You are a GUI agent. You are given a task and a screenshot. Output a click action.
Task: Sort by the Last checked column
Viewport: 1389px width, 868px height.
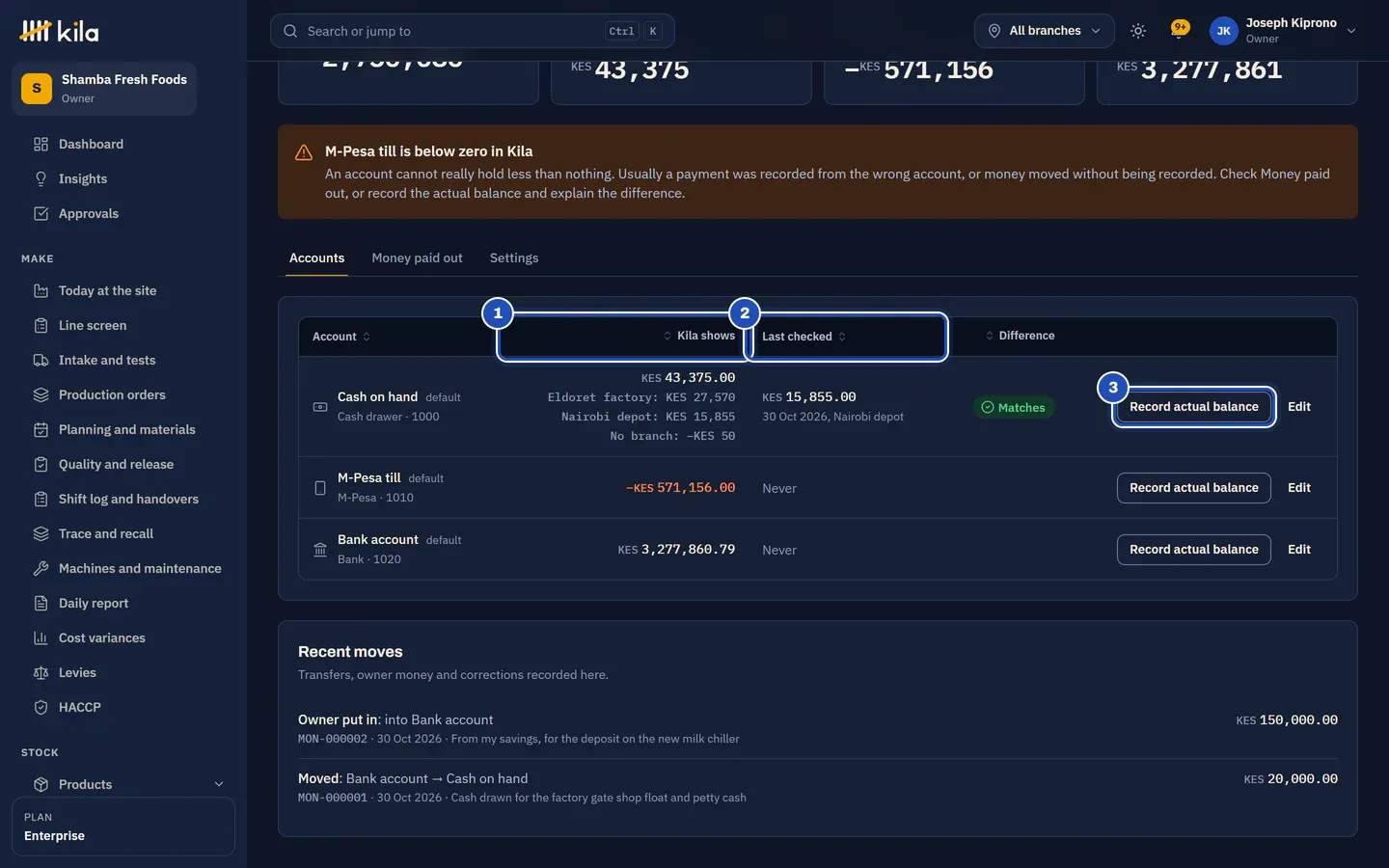pos(803,337)
